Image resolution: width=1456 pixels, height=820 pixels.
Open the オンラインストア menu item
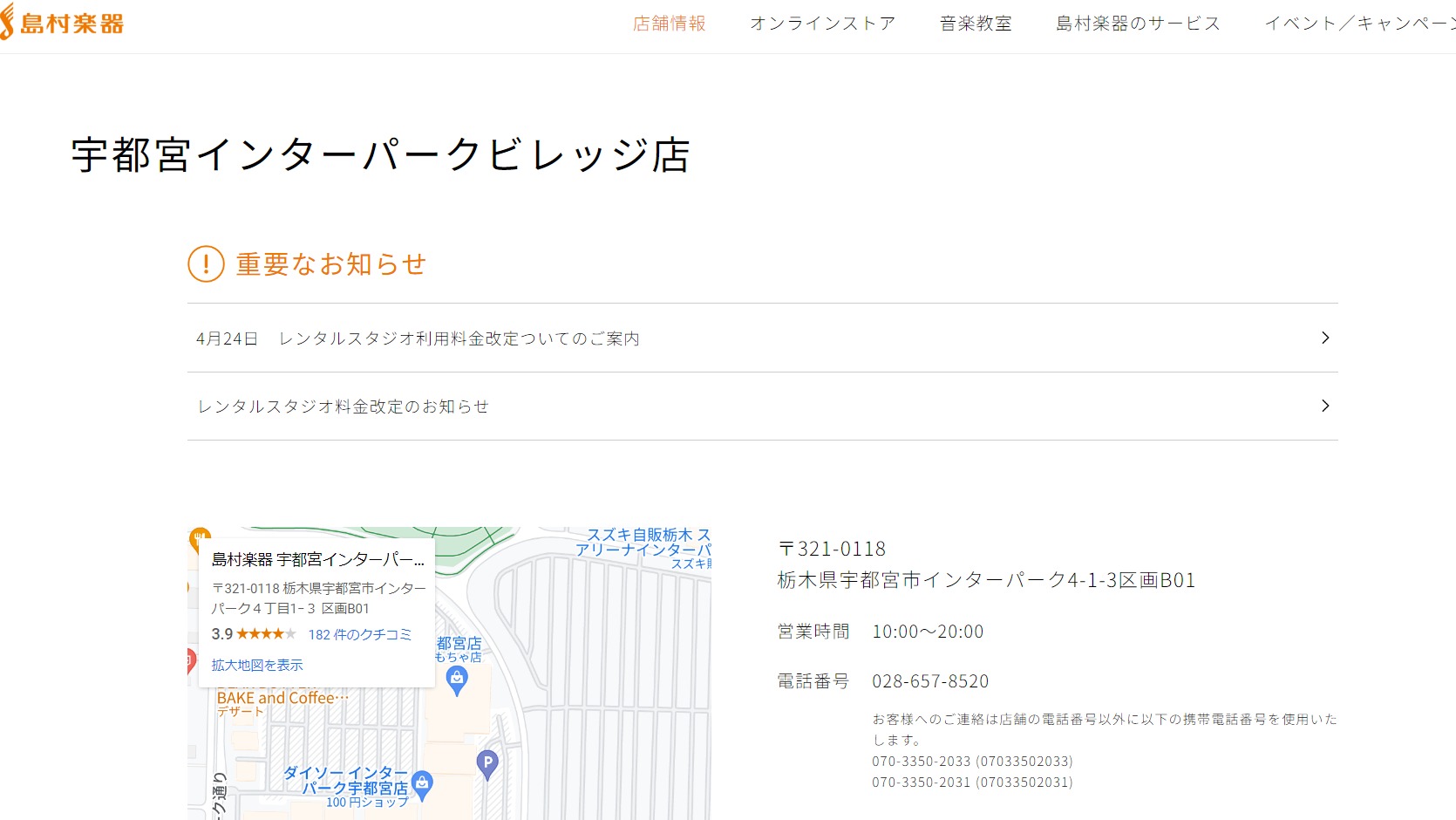[822, 24]
